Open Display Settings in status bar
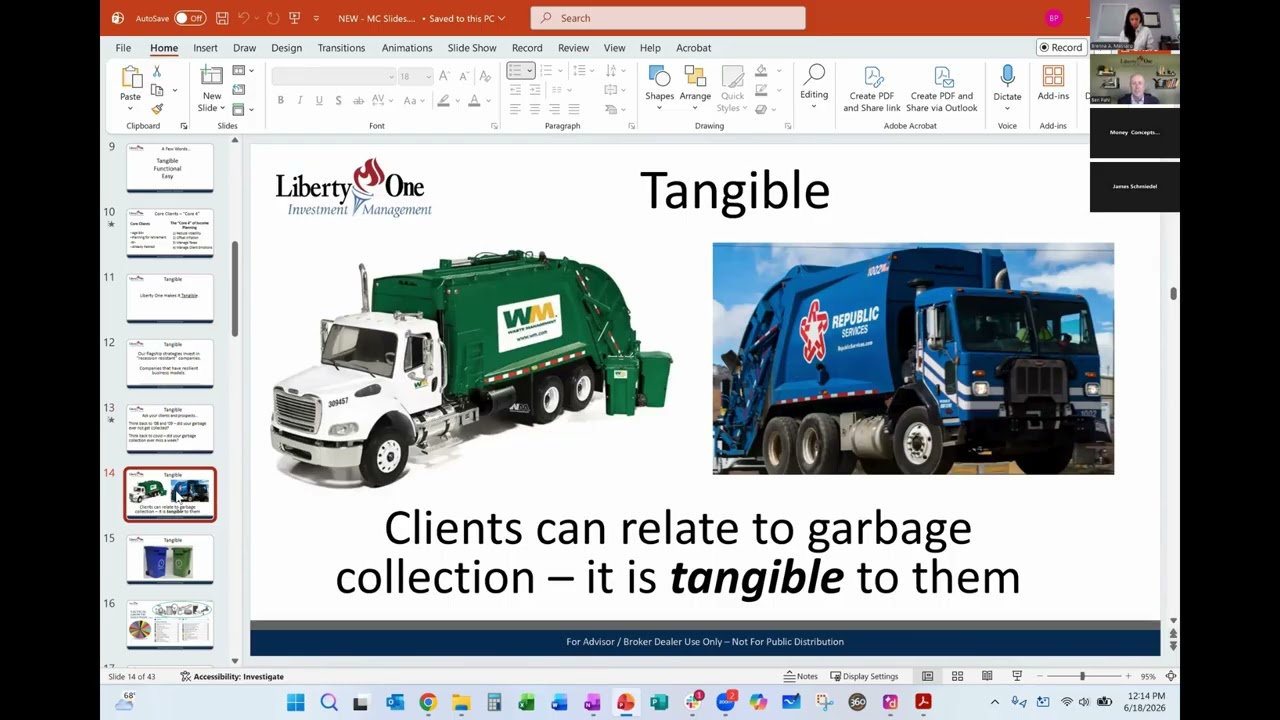This screenshot has width=1280, height=720. [864, 676]
